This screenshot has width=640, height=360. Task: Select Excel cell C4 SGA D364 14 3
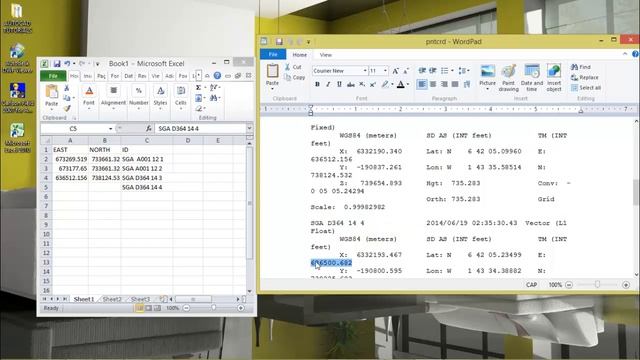(x=147, y=178)
